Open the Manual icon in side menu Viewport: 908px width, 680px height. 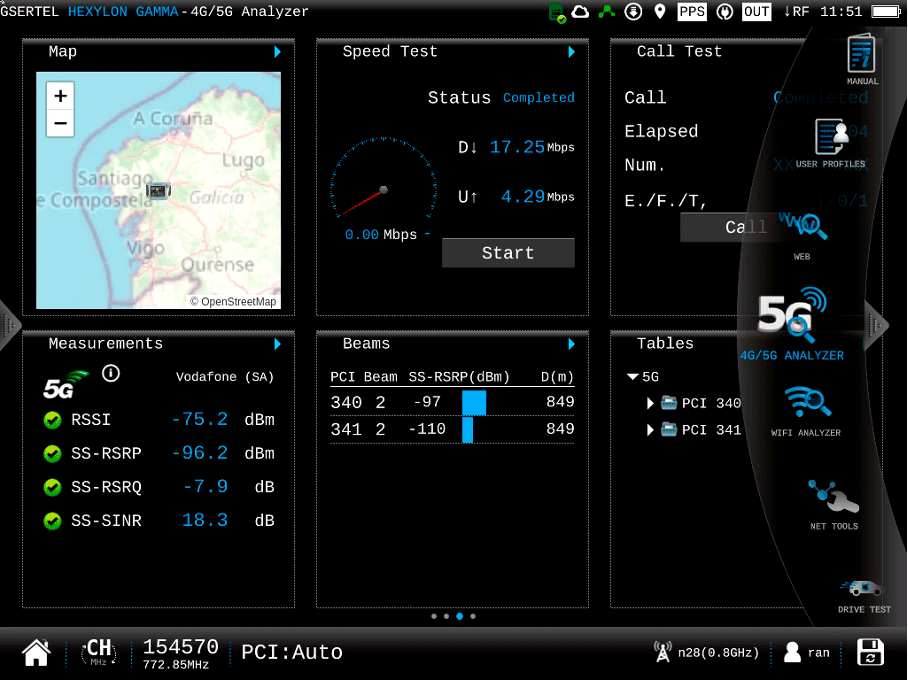(861, 55)
